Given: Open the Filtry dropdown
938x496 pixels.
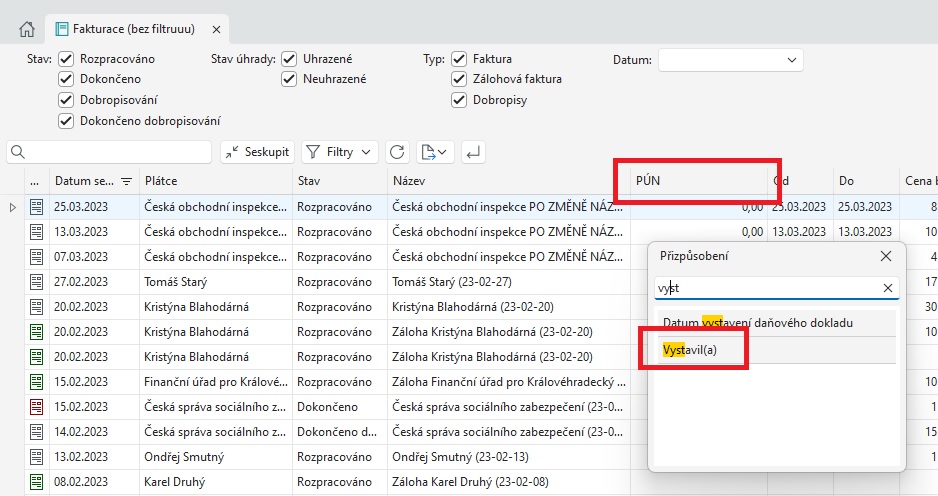Looking at the screenshot, I should point(339,152).
